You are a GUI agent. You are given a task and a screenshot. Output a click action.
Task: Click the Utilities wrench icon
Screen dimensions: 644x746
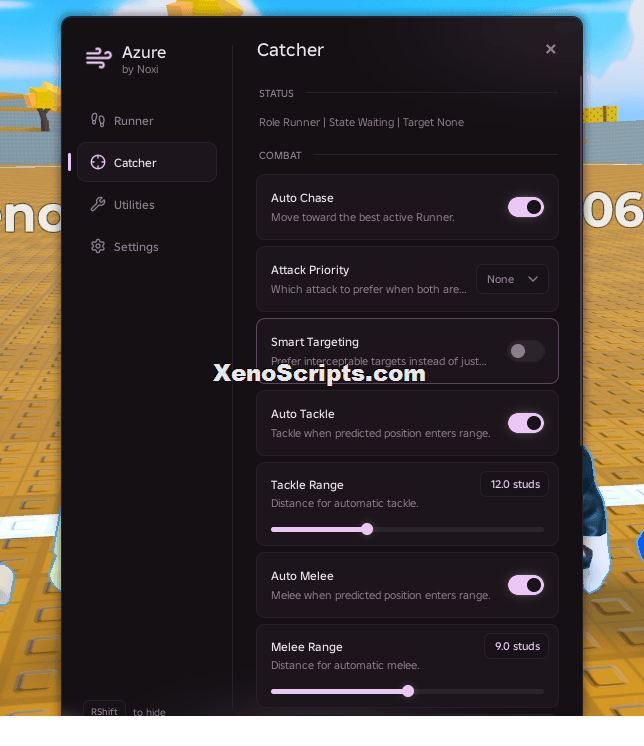(98, 204)
